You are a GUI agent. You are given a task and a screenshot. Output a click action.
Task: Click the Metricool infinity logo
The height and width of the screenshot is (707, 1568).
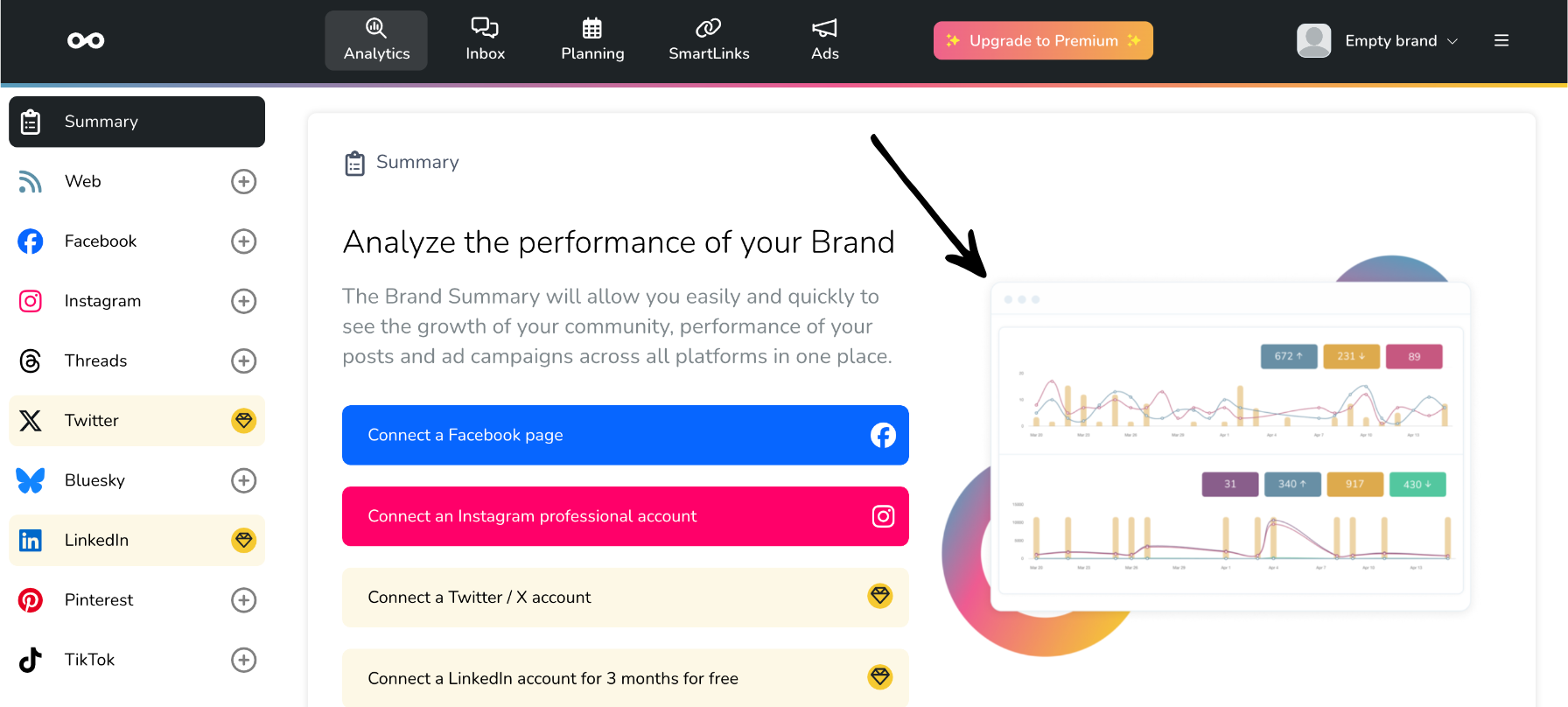point(86,40)
